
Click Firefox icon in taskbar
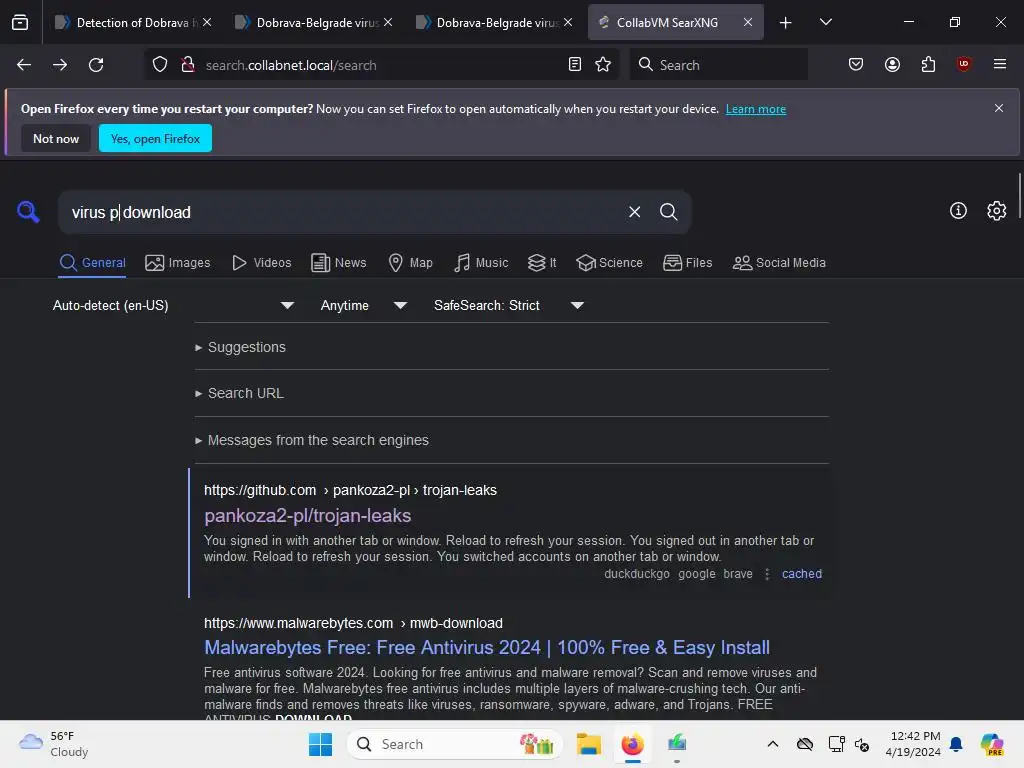coord(632,744)
